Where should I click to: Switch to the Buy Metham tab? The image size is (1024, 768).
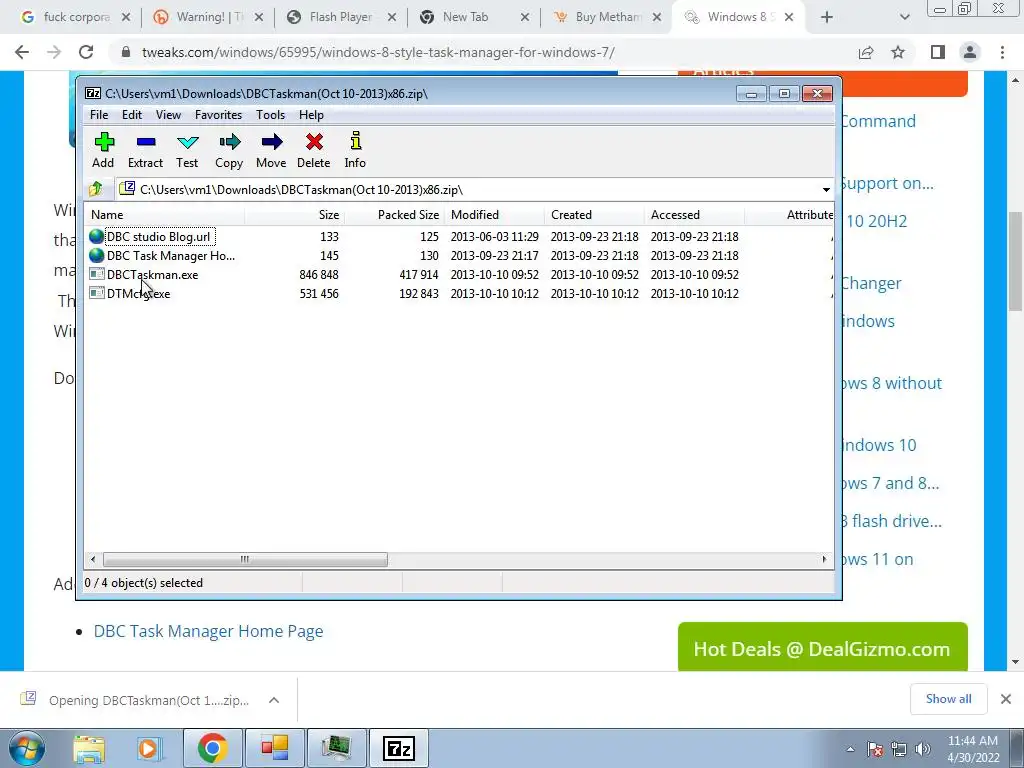608,17
